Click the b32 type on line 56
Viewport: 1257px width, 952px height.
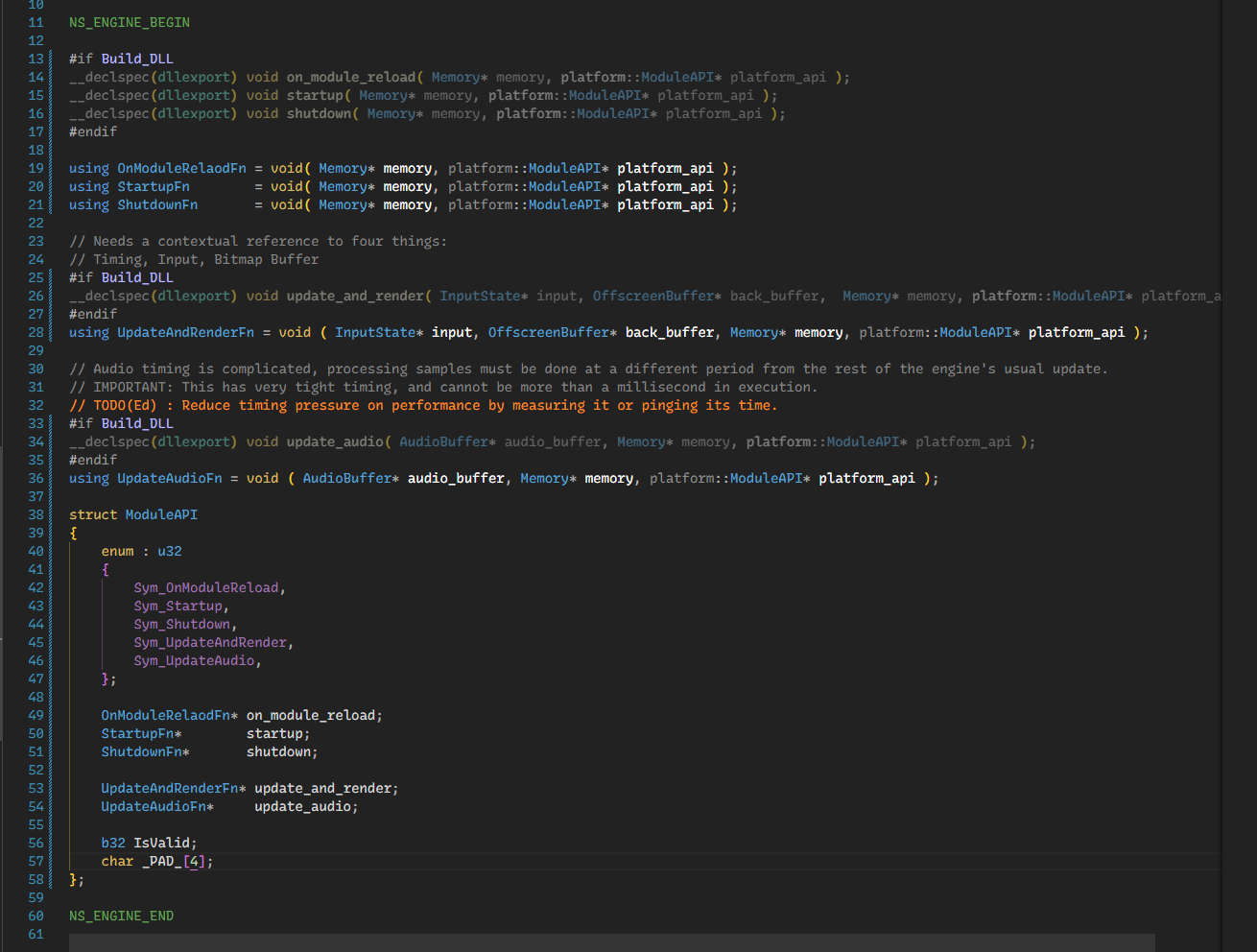pos(113,843)
